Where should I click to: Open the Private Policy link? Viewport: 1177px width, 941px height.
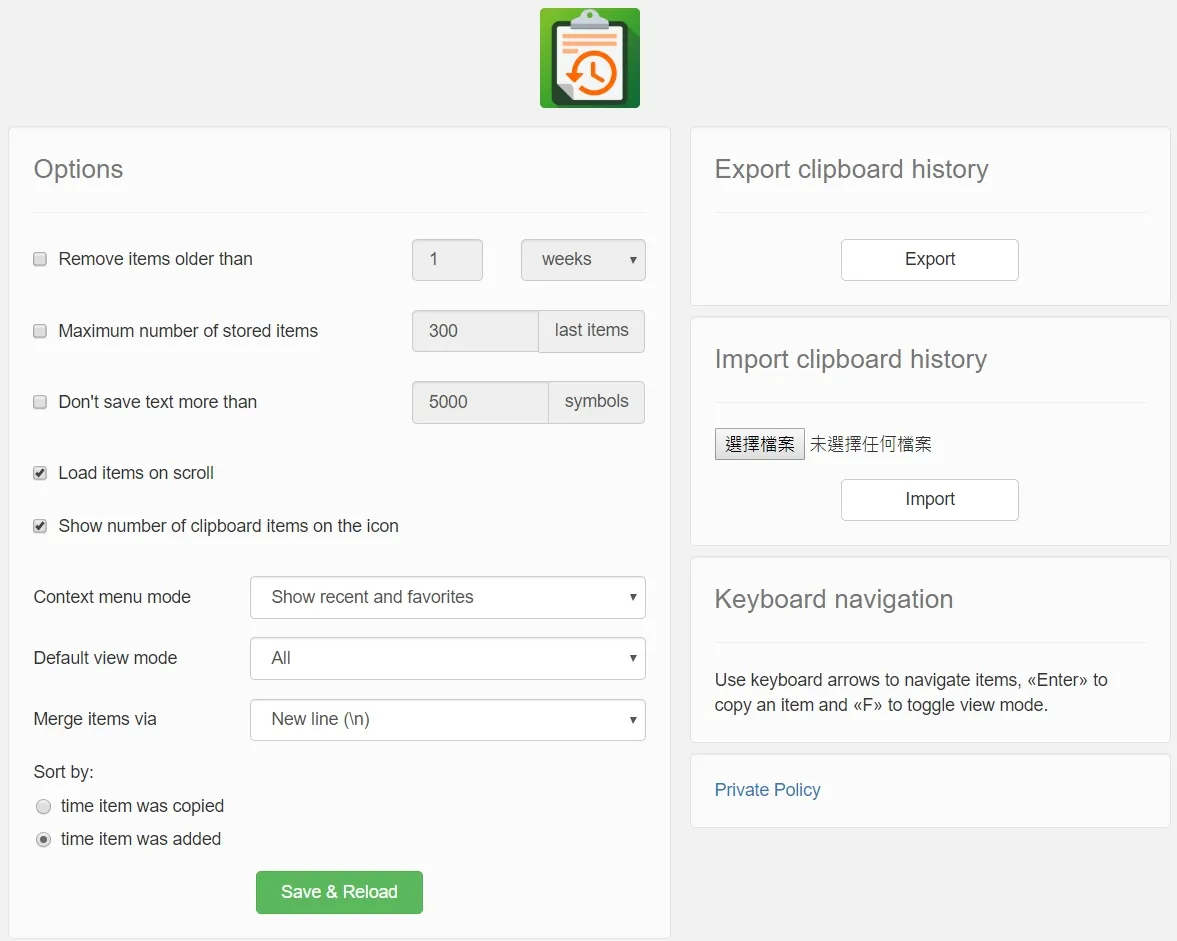(x=767, y=790)
